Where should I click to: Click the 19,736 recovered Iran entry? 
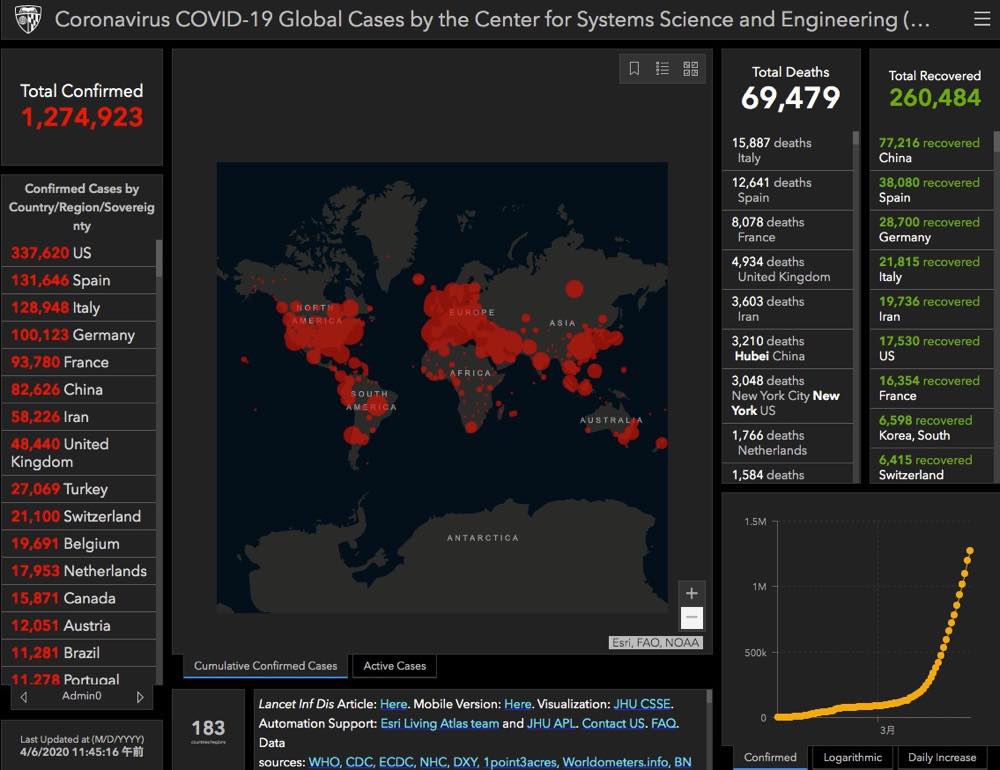(932, 309)
